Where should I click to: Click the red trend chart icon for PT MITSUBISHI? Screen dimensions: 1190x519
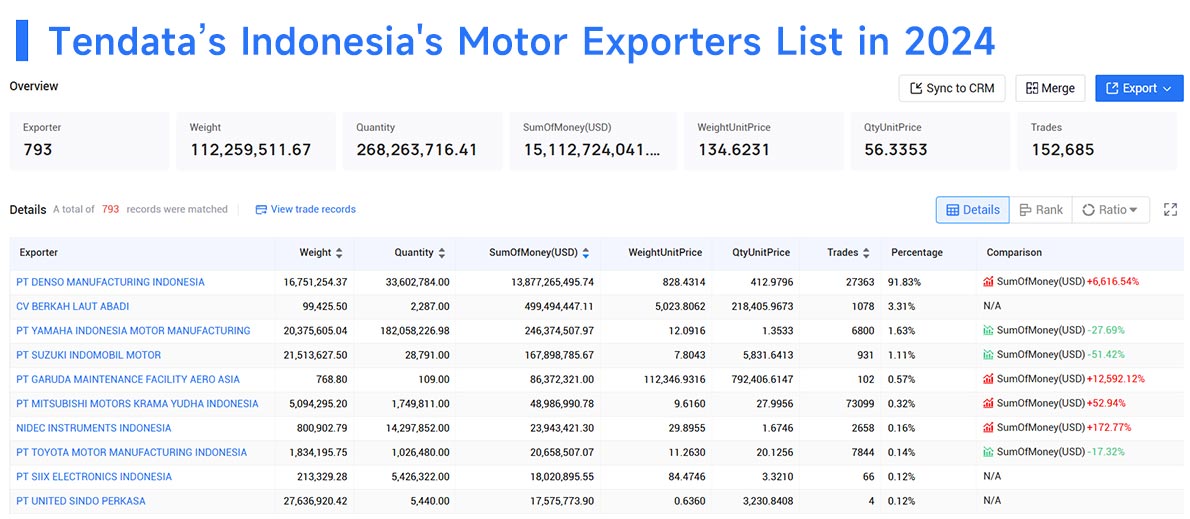click(x=988, y=403)
